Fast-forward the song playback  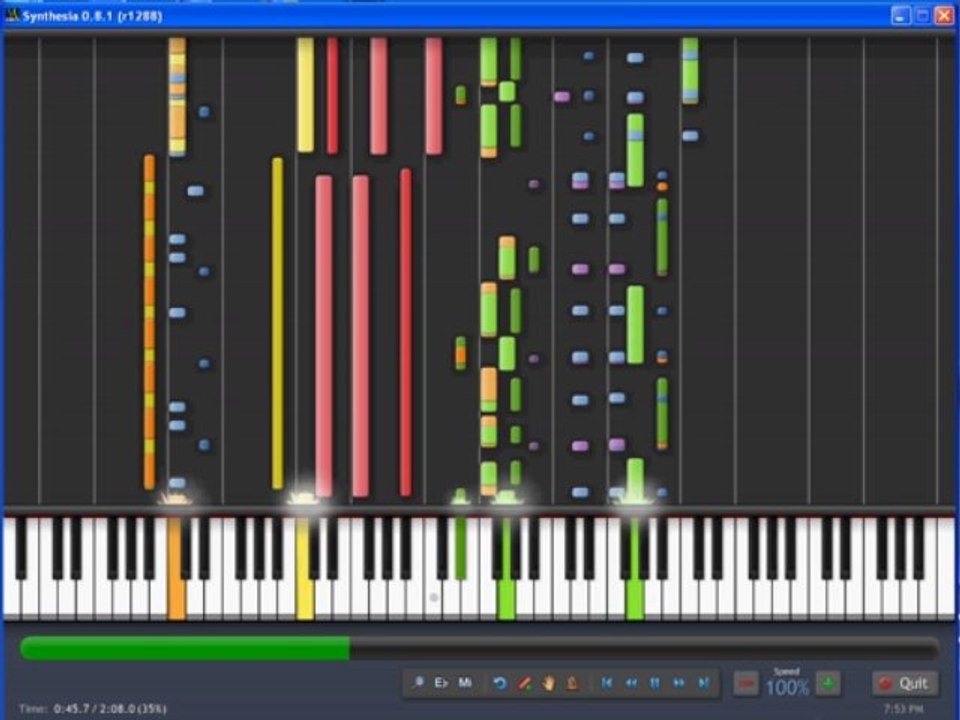coord(678,683)
